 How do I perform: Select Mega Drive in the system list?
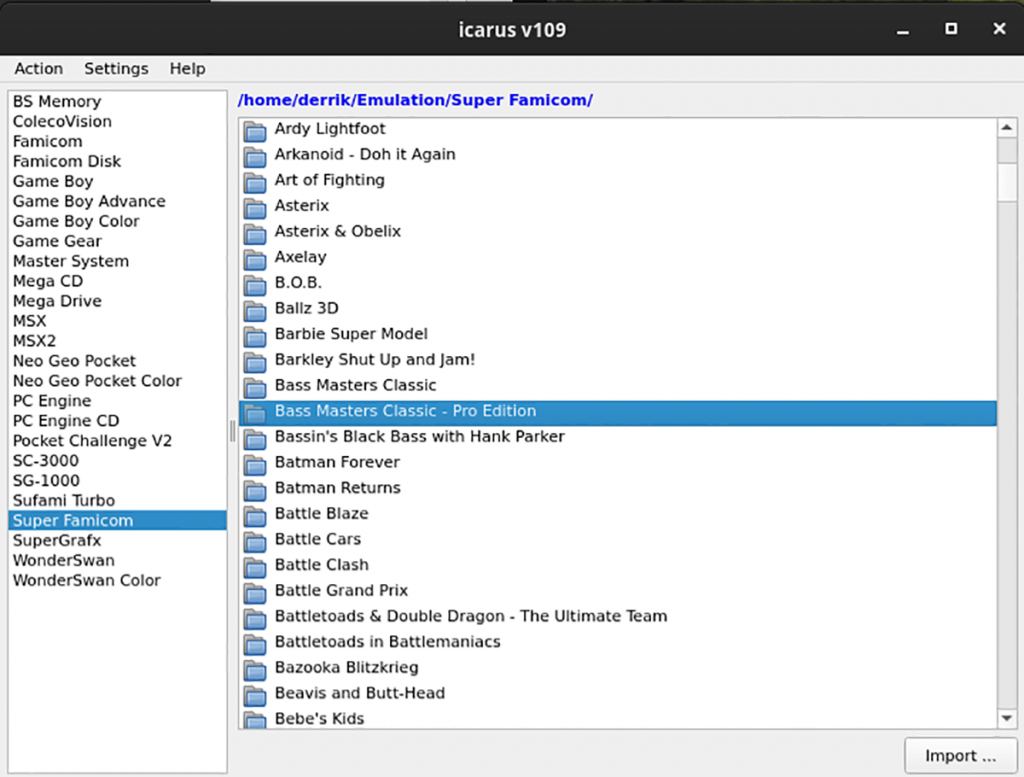click(x=56, y=301)
